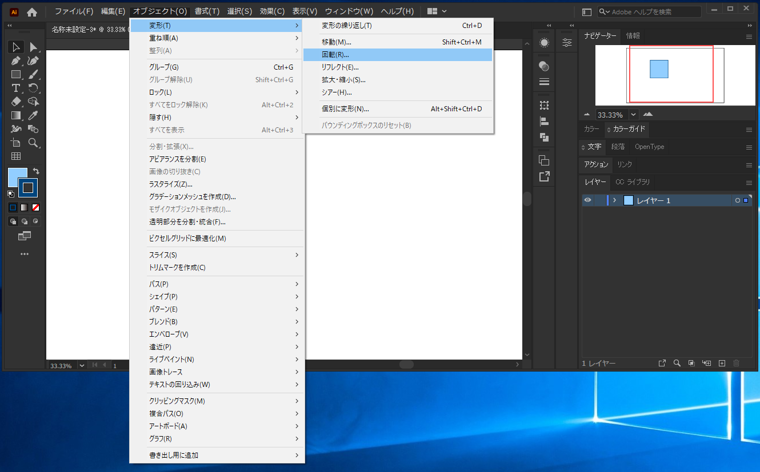Switch to CC ライブラリ tab
The height and width of the screenshot is (472, 760).
pos(632,182)
